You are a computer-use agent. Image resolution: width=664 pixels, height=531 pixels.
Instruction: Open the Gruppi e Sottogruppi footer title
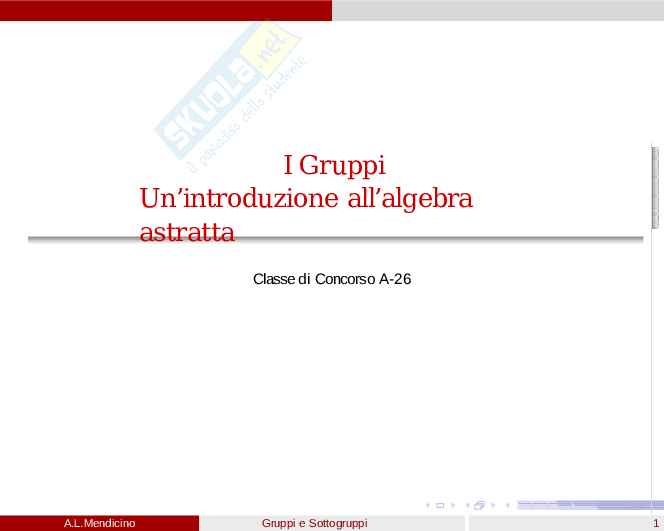pyautogui.click(x=314, y=523)
